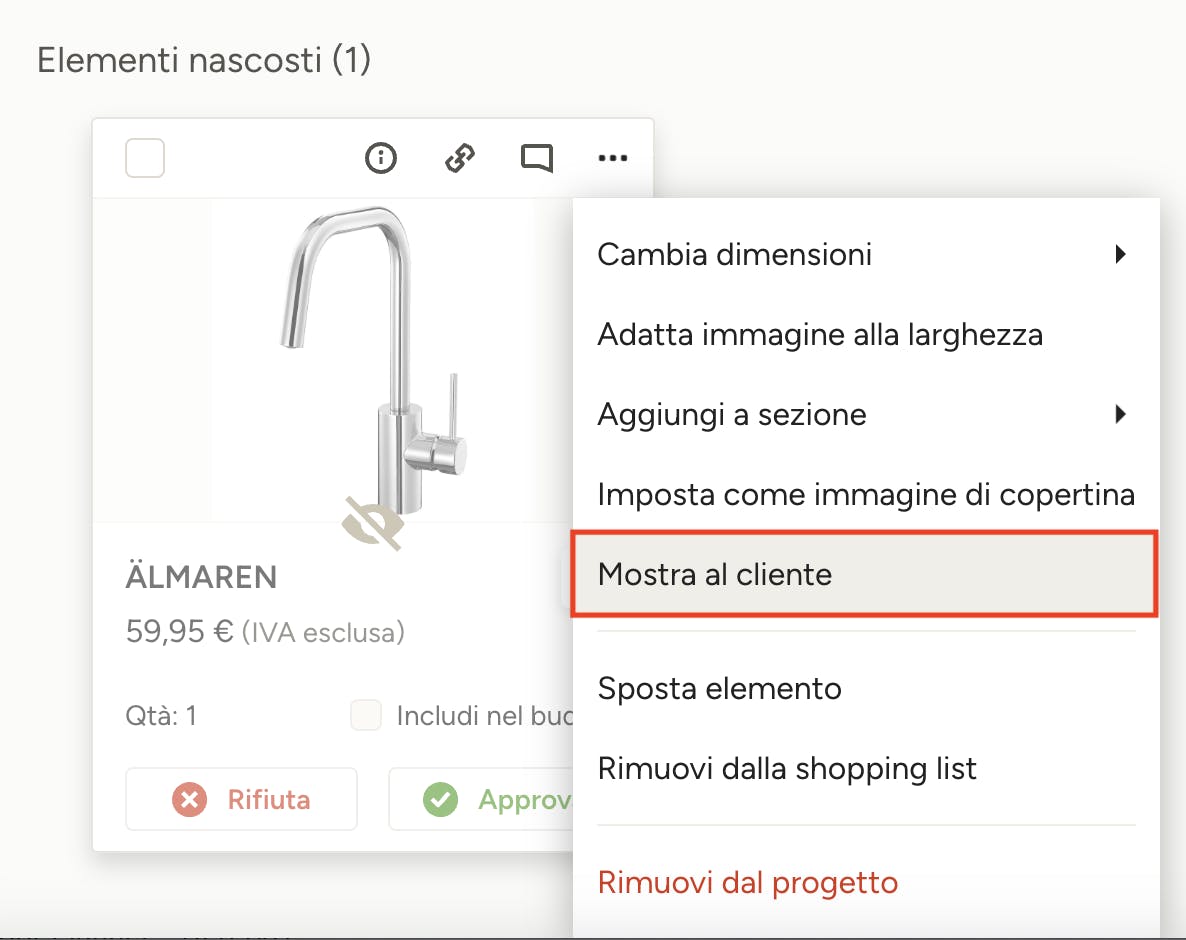This screenshot has height=940, width=1186.
Task: Click the info icon on product card
Action: (381, 158)
